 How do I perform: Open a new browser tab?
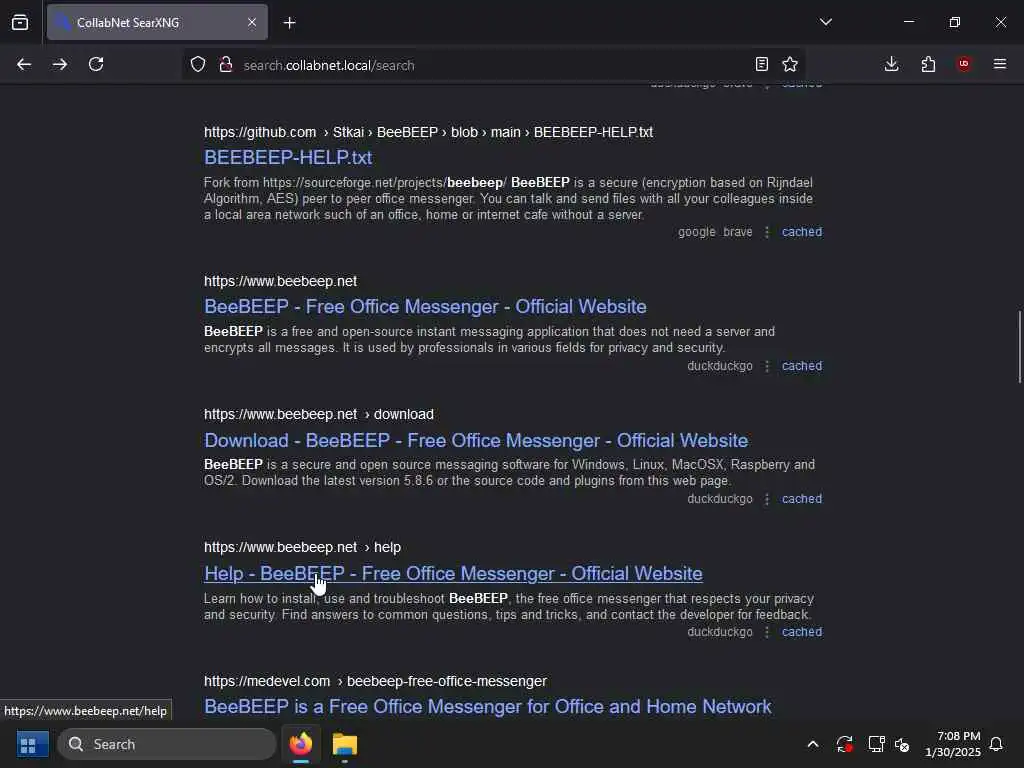coord(289,23)
